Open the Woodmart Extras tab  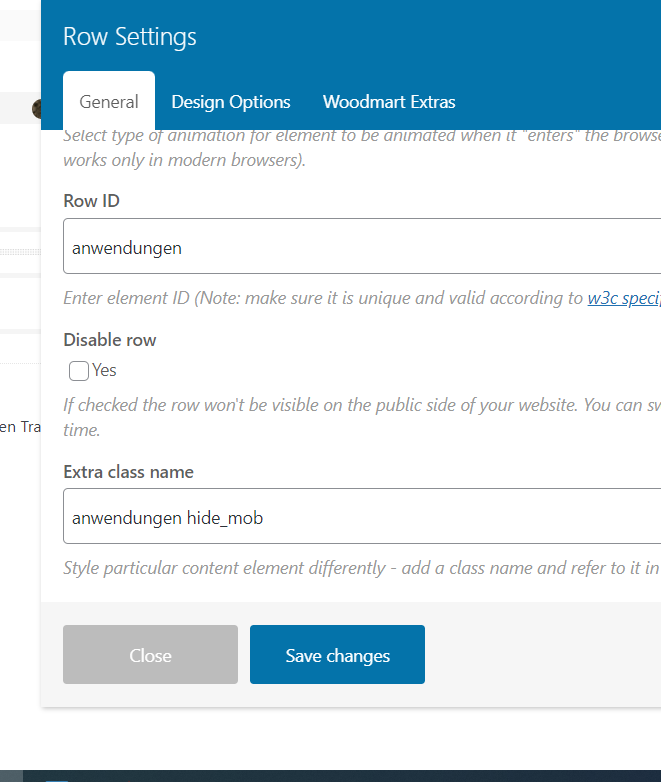click(389, 102)
